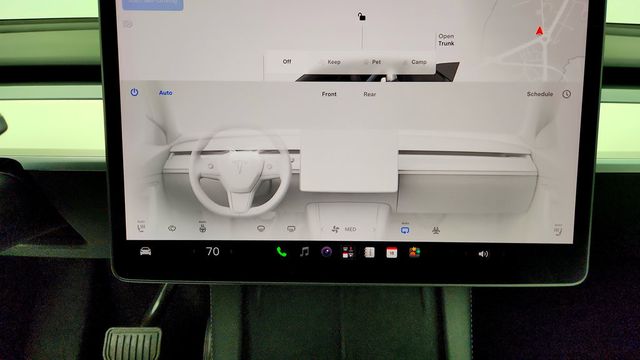
Task: Tap the volume speaker icon
Action: coord(483,254)
